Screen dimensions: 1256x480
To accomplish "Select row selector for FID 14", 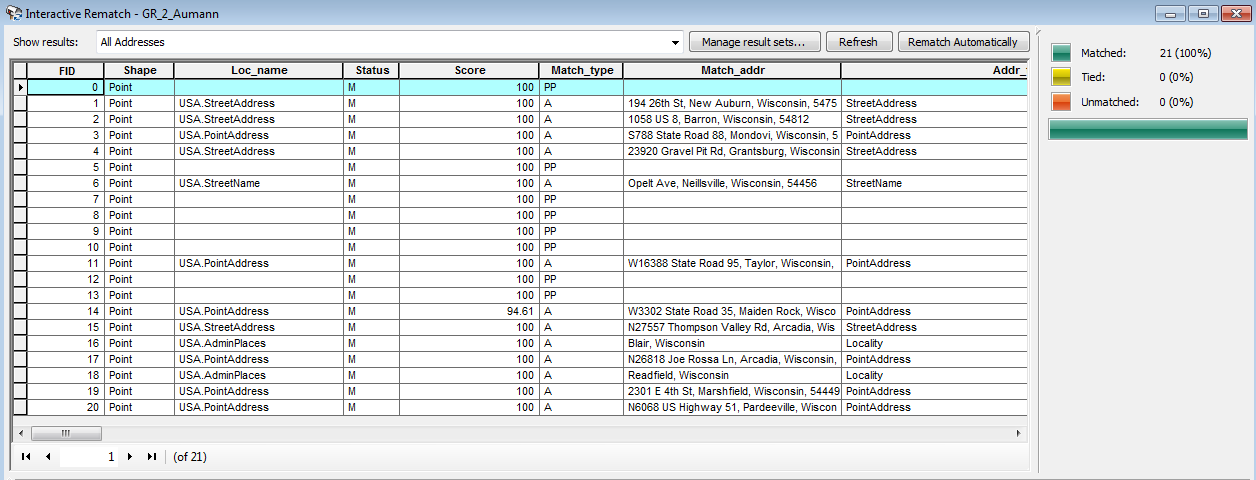I will coord(19,311).
